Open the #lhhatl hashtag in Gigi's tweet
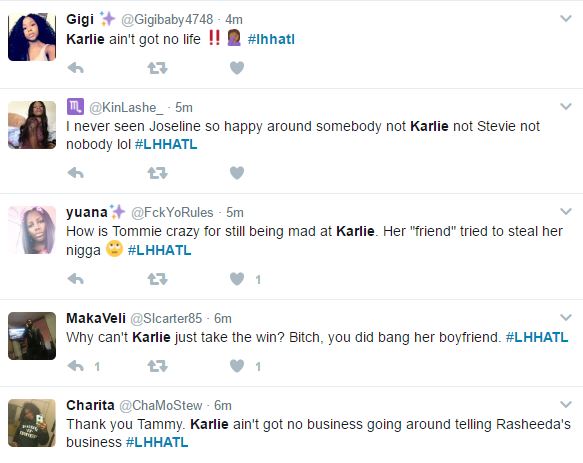 tap(271, 39)
